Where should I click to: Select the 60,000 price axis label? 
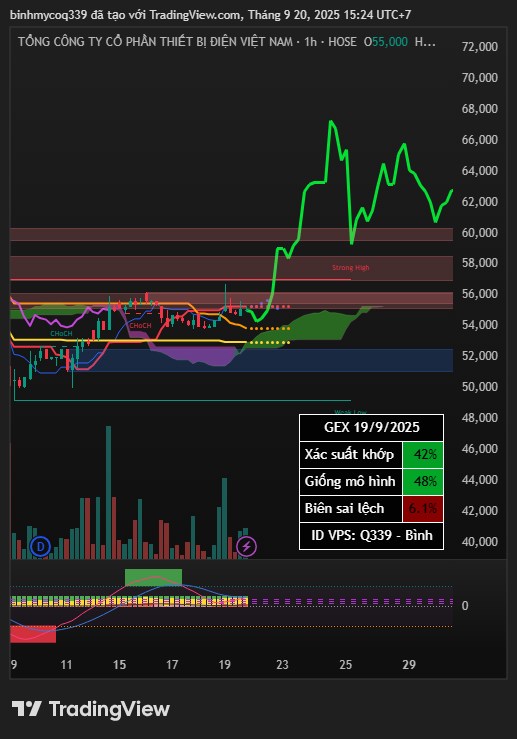[x=479, y=232]
